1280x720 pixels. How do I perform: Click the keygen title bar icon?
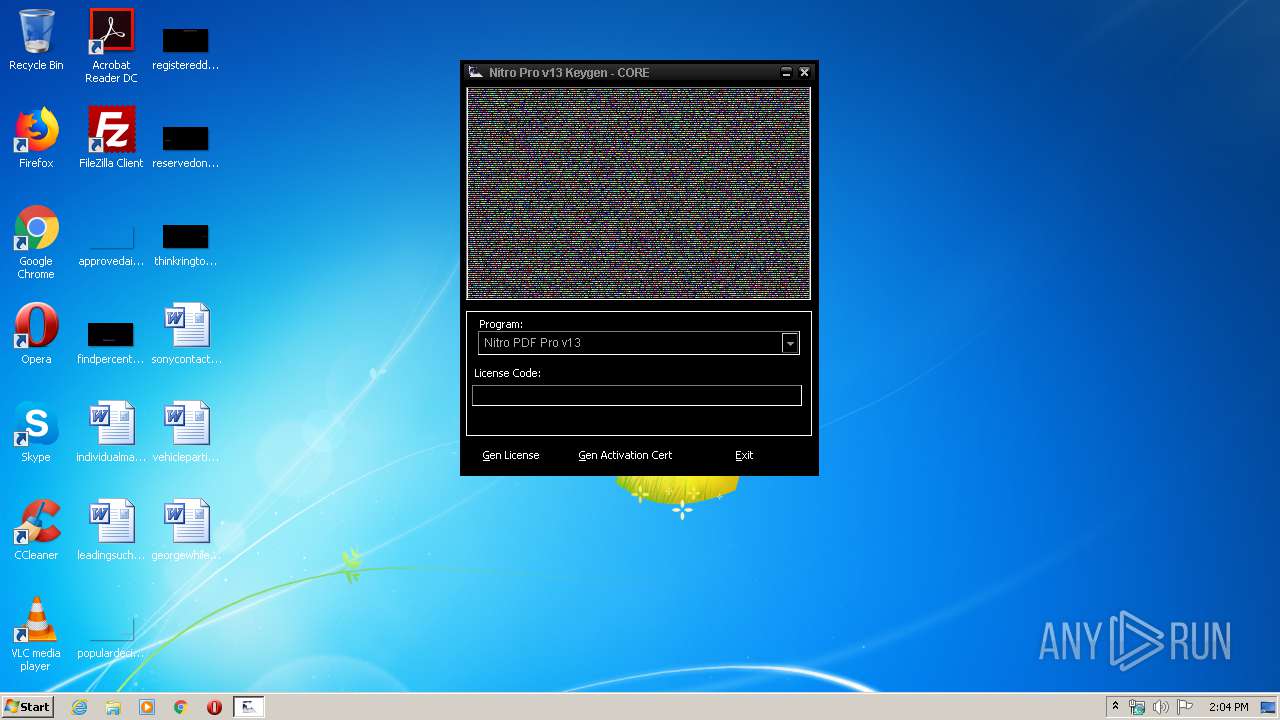tap(476, 72)
